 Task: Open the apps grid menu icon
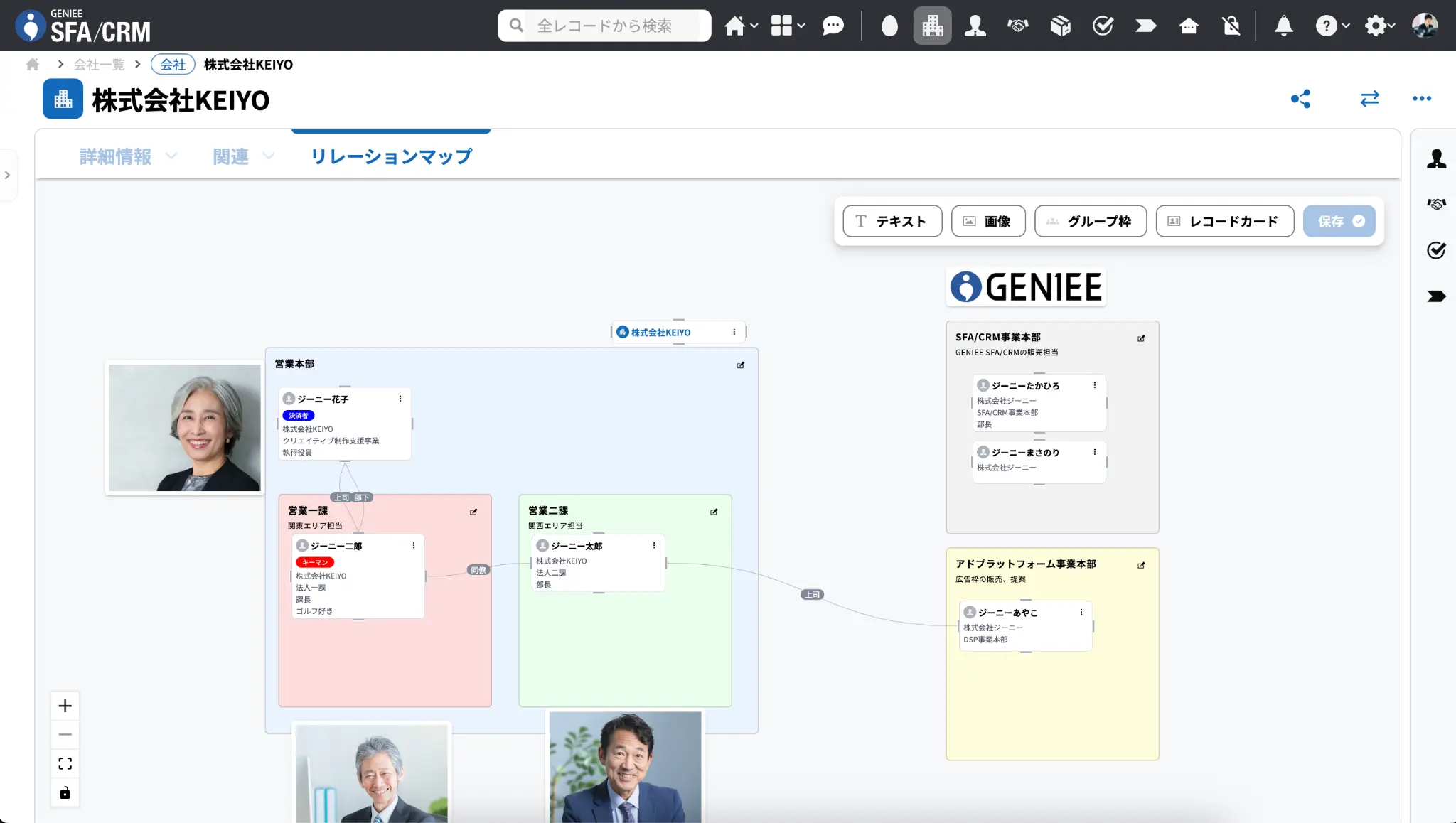click(781, 26)
